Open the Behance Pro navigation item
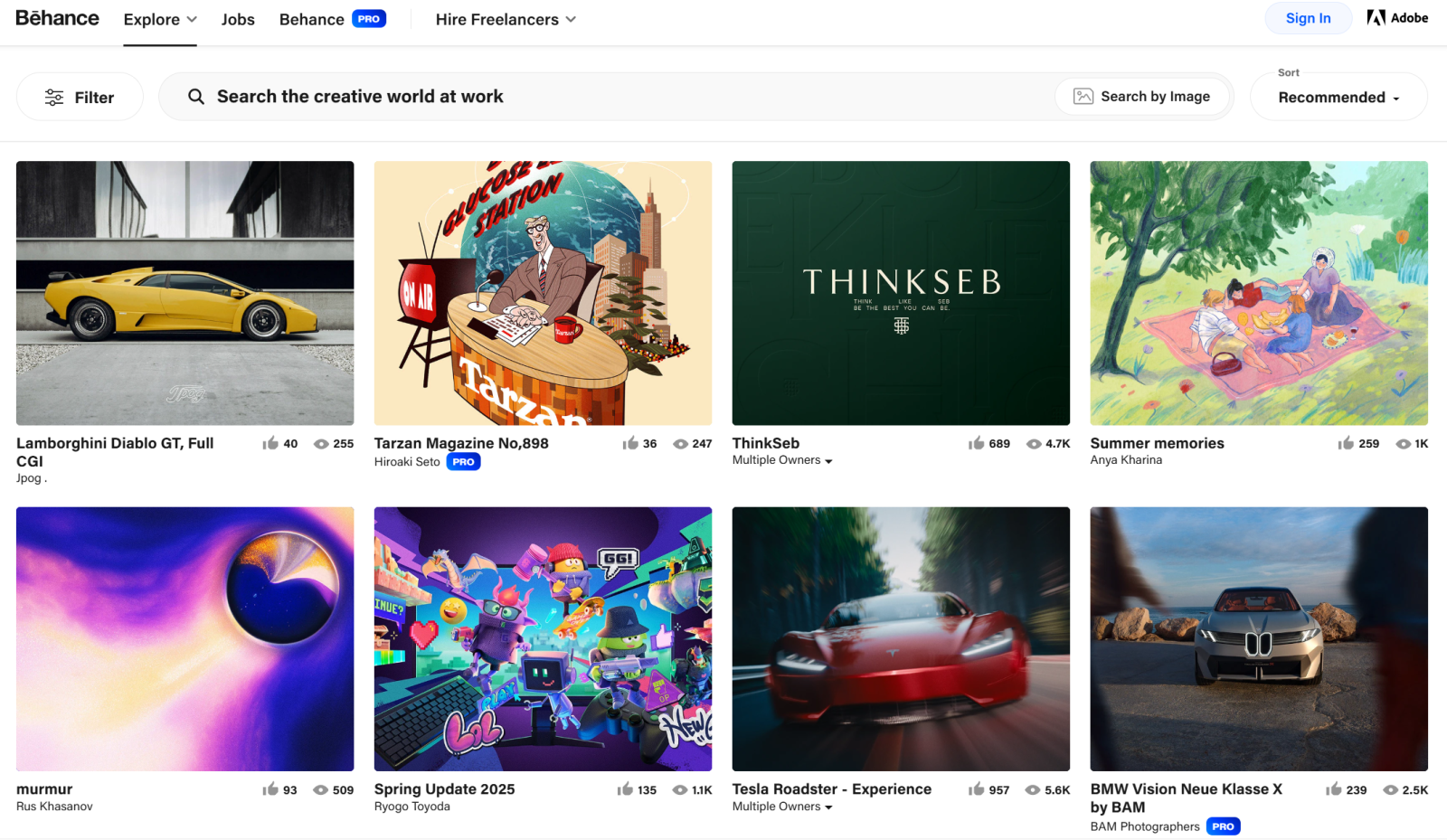The height and width of the screenshot is (840, 1447). (x=332, y=19)
